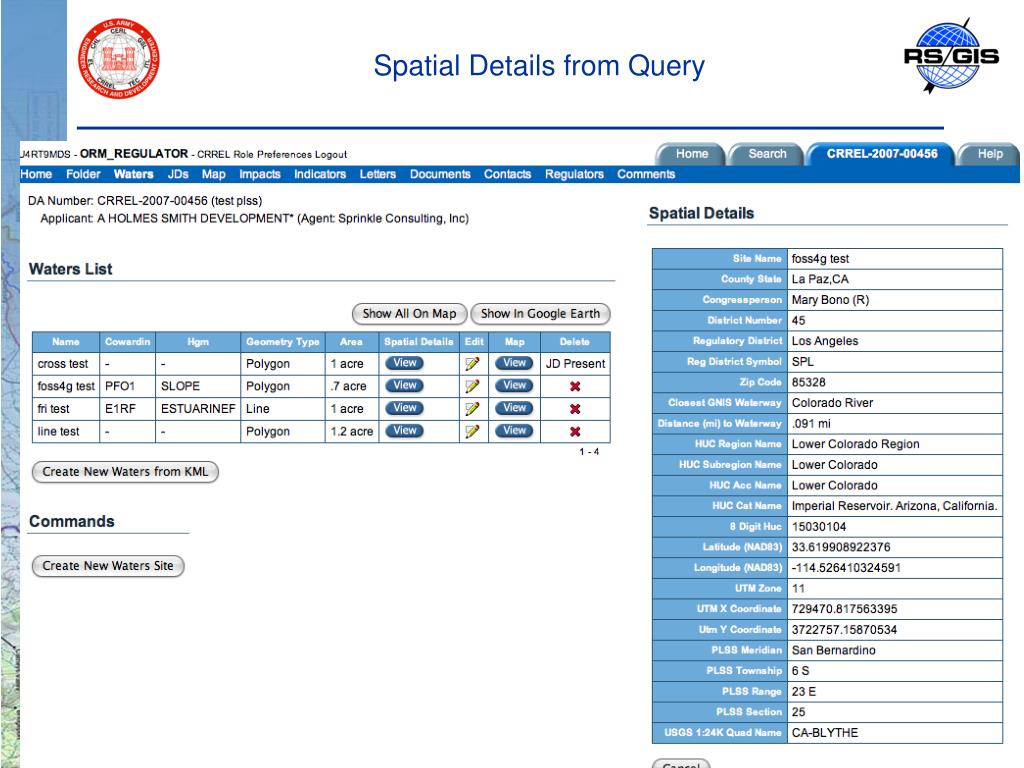This screenshot has height=768, width=1024.
Task: Open the Home tab
Action: click(691, 154)
